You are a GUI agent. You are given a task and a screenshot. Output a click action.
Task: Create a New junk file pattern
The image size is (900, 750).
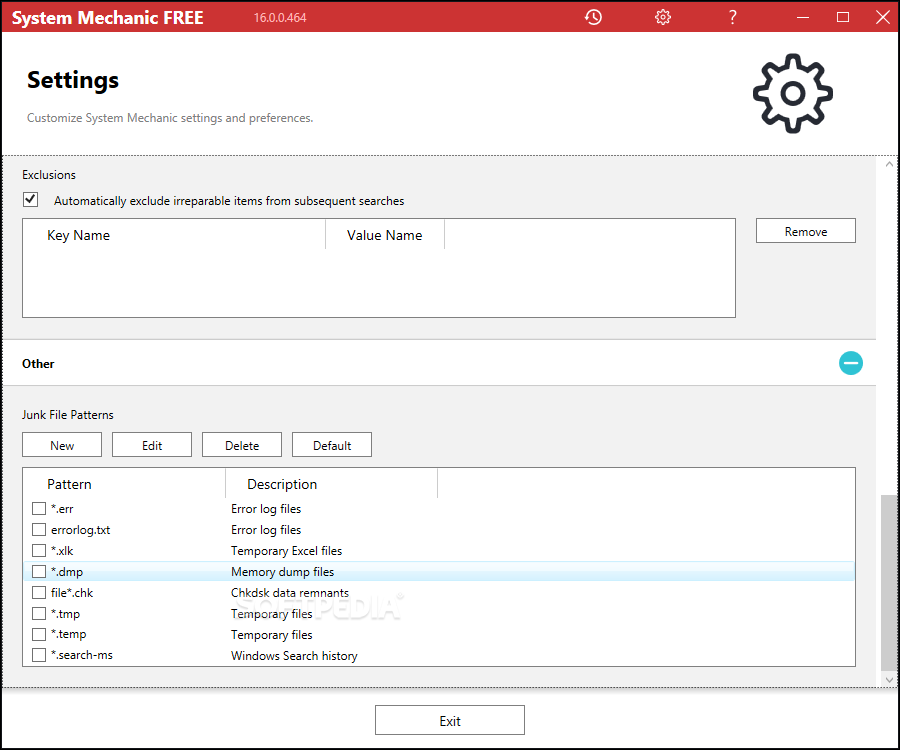[62, 445]
